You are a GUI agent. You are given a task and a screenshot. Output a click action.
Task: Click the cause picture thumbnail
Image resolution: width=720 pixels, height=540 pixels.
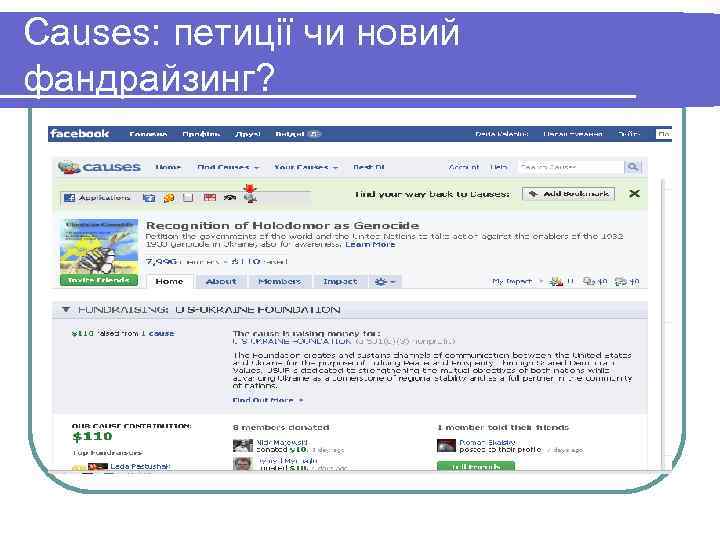(99, 247)
